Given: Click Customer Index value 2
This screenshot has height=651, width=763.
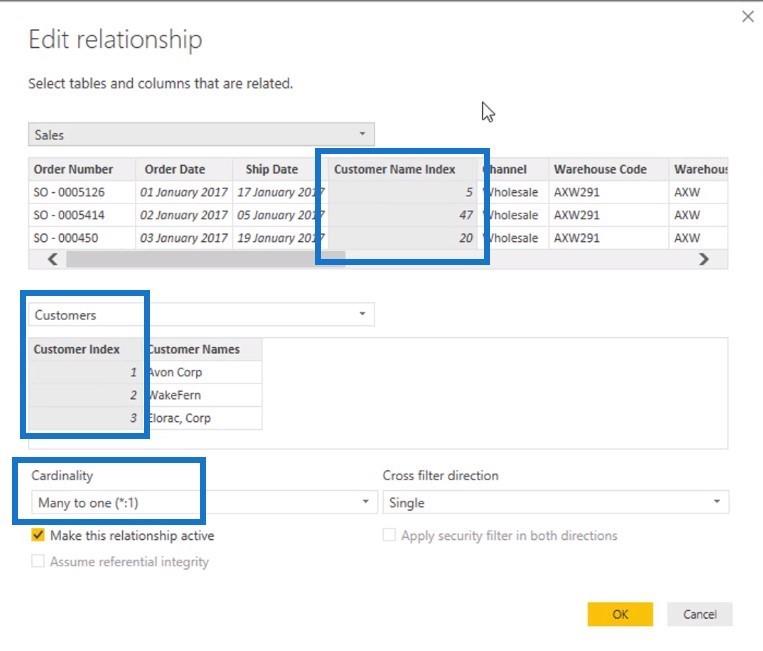Looking at the screenshot, I should click(86, 395).
